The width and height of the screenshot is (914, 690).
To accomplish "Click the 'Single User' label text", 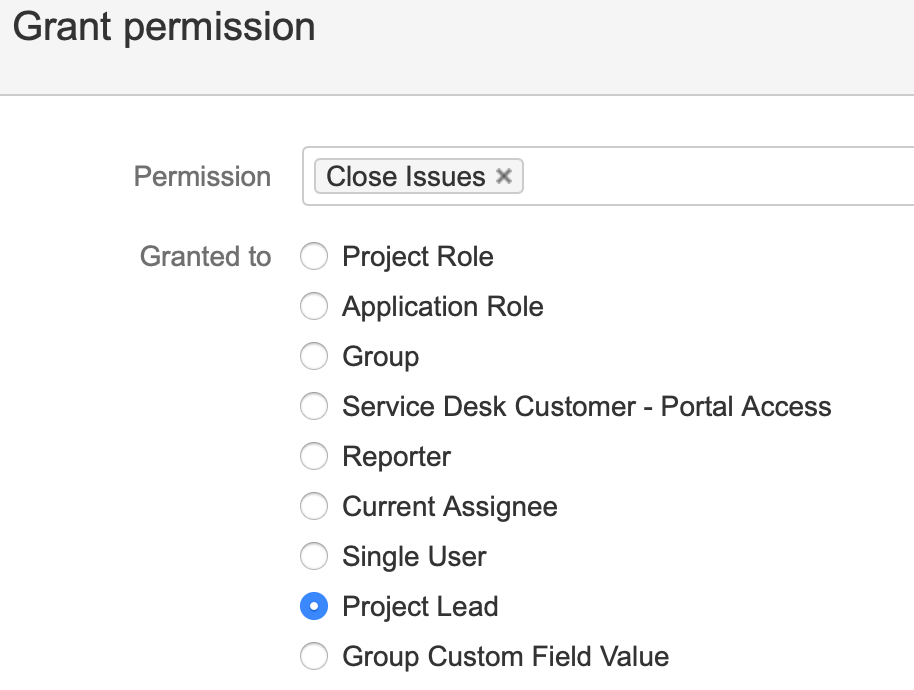I will coord(414,557).
